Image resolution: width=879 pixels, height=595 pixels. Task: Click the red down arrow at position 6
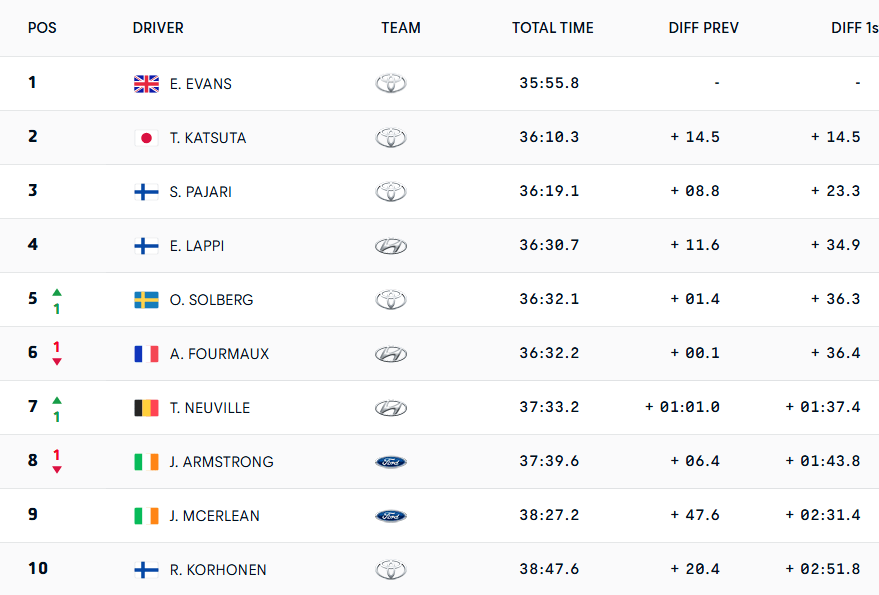(57, 361)
